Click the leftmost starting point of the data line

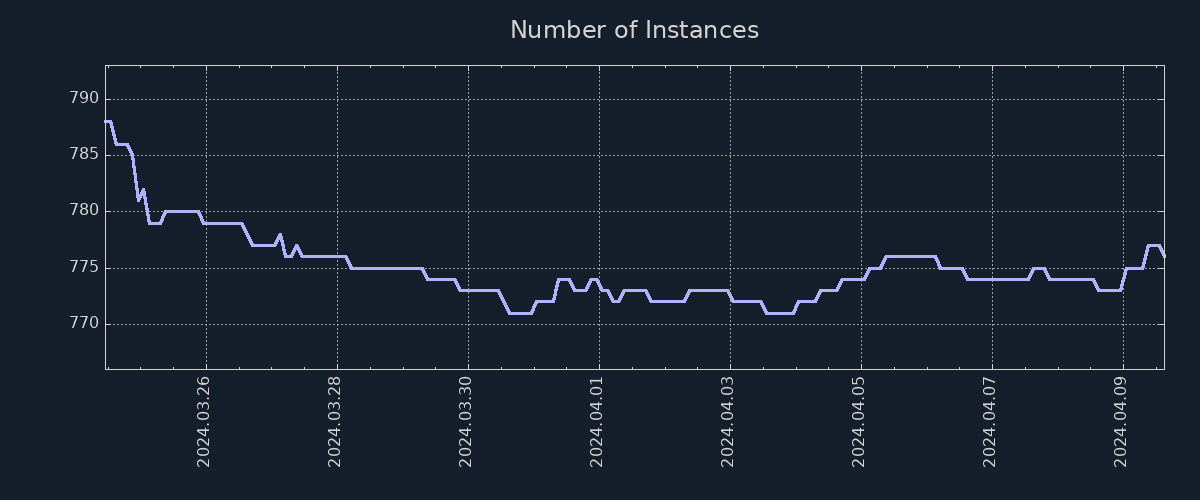click(106, 121)
